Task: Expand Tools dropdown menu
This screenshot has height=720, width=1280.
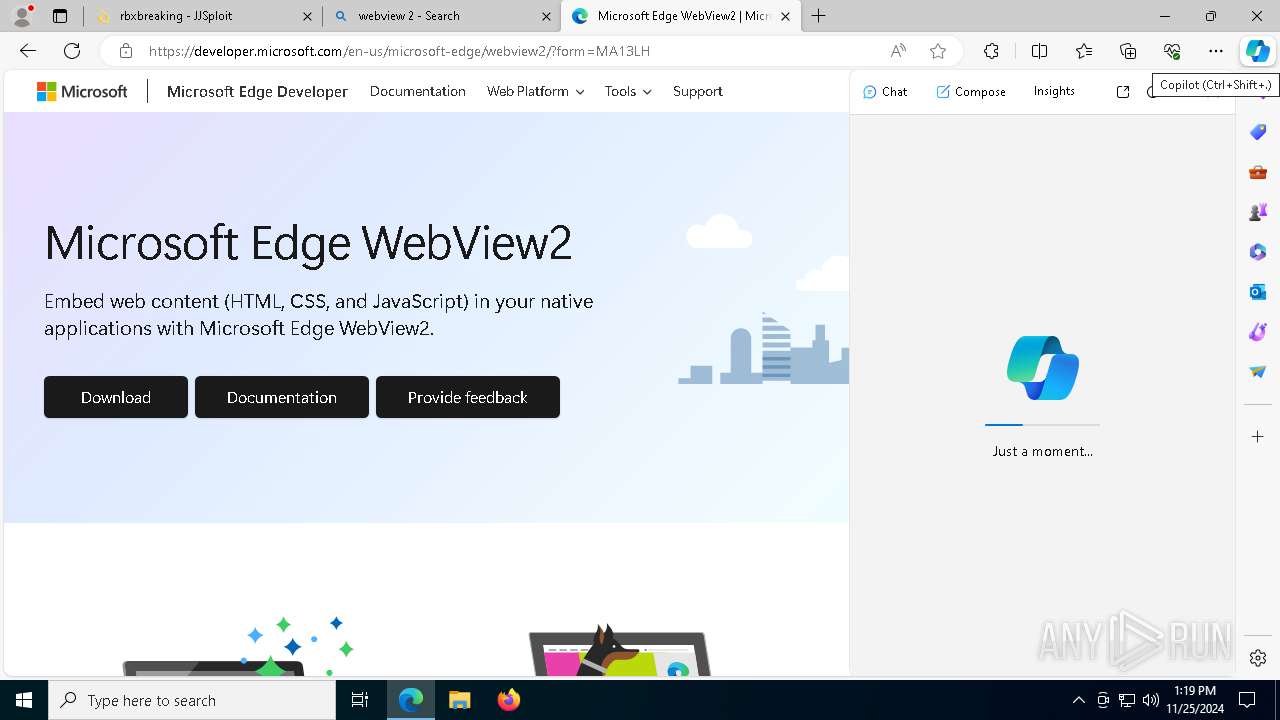Action: (x=628, y=91)
